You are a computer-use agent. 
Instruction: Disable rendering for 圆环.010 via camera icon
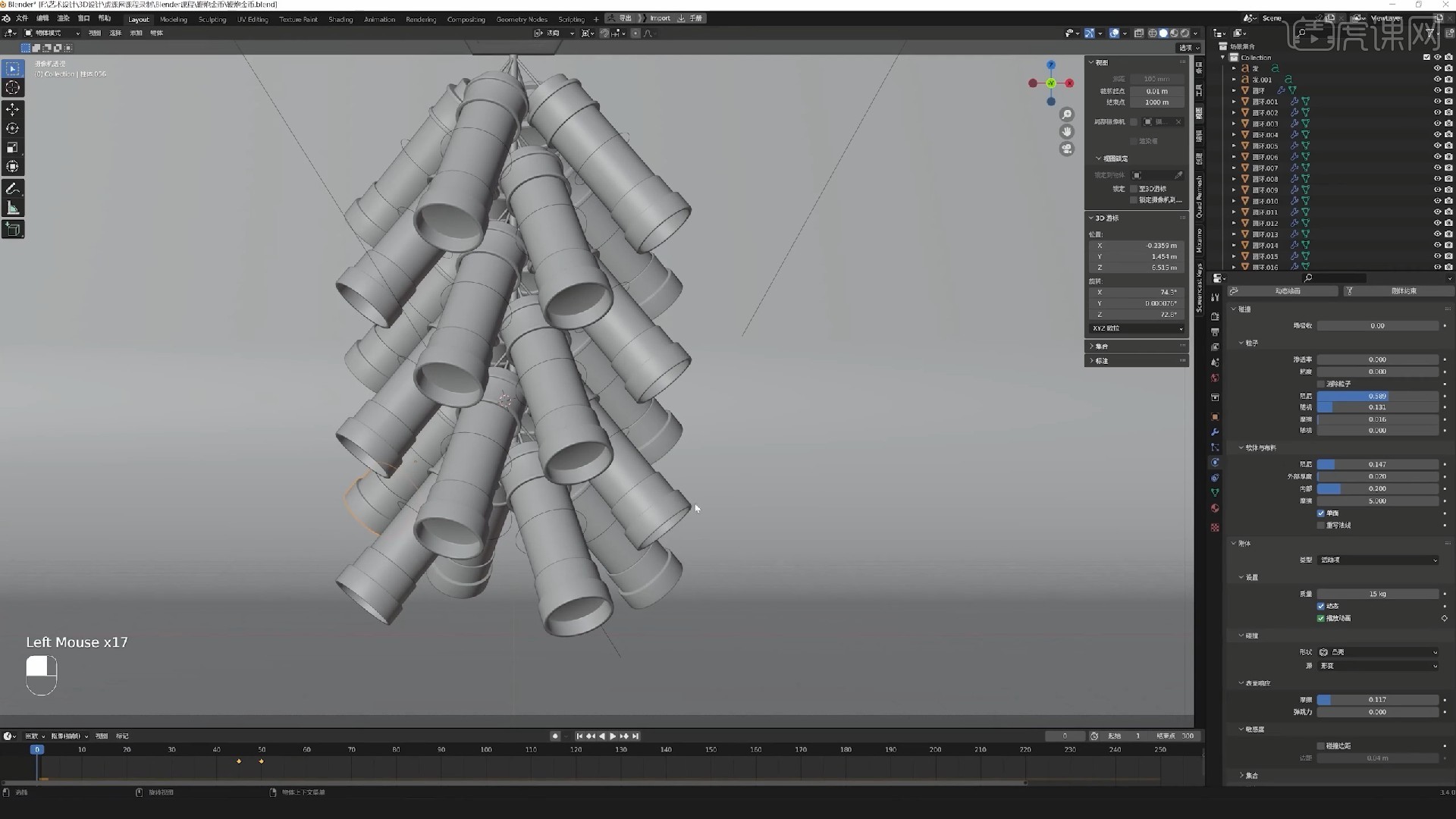click(1448, 201)
